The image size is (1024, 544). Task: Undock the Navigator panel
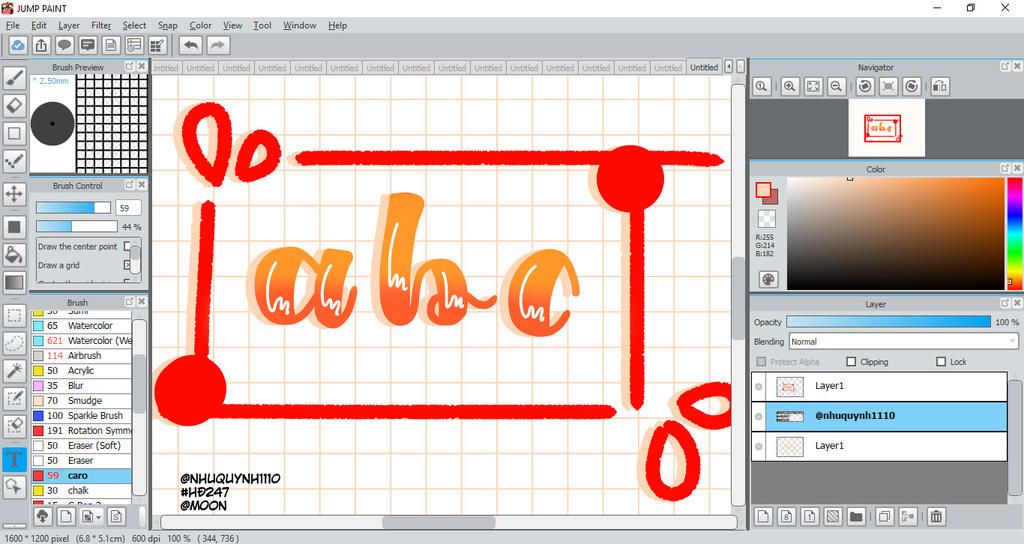pyautogui.click(x=1005, y=67)
